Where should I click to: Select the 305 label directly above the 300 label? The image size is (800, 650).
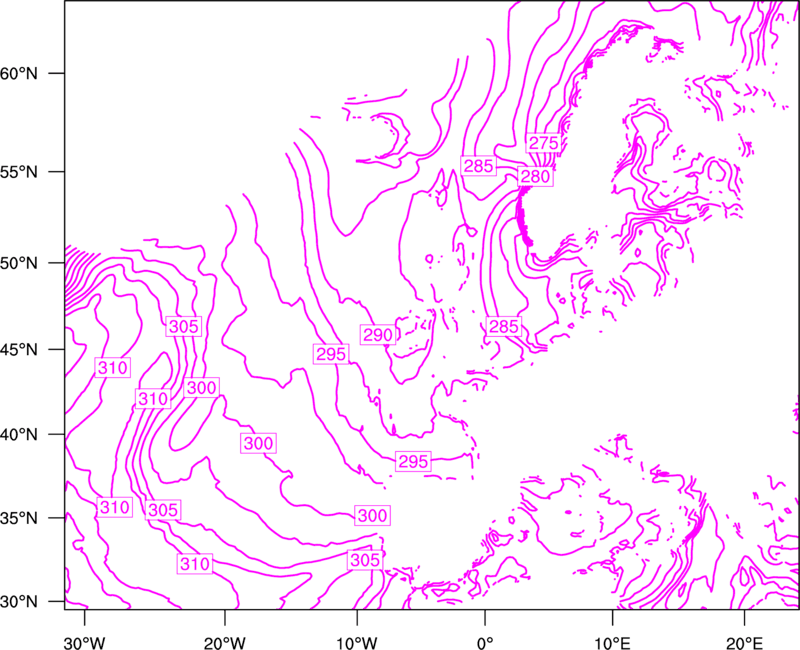point(184,327)
